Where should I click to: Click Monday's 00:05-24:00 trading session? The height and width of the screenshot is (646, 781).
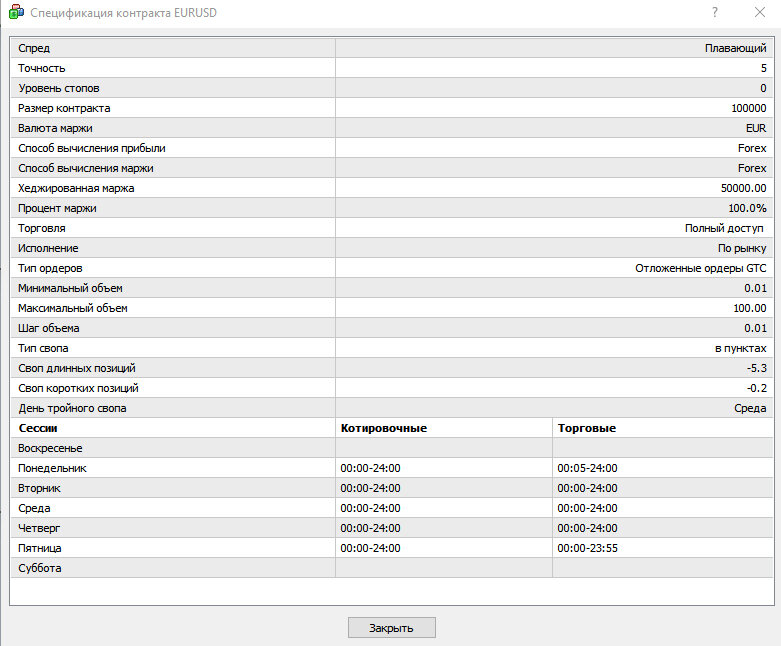point(587,468)
